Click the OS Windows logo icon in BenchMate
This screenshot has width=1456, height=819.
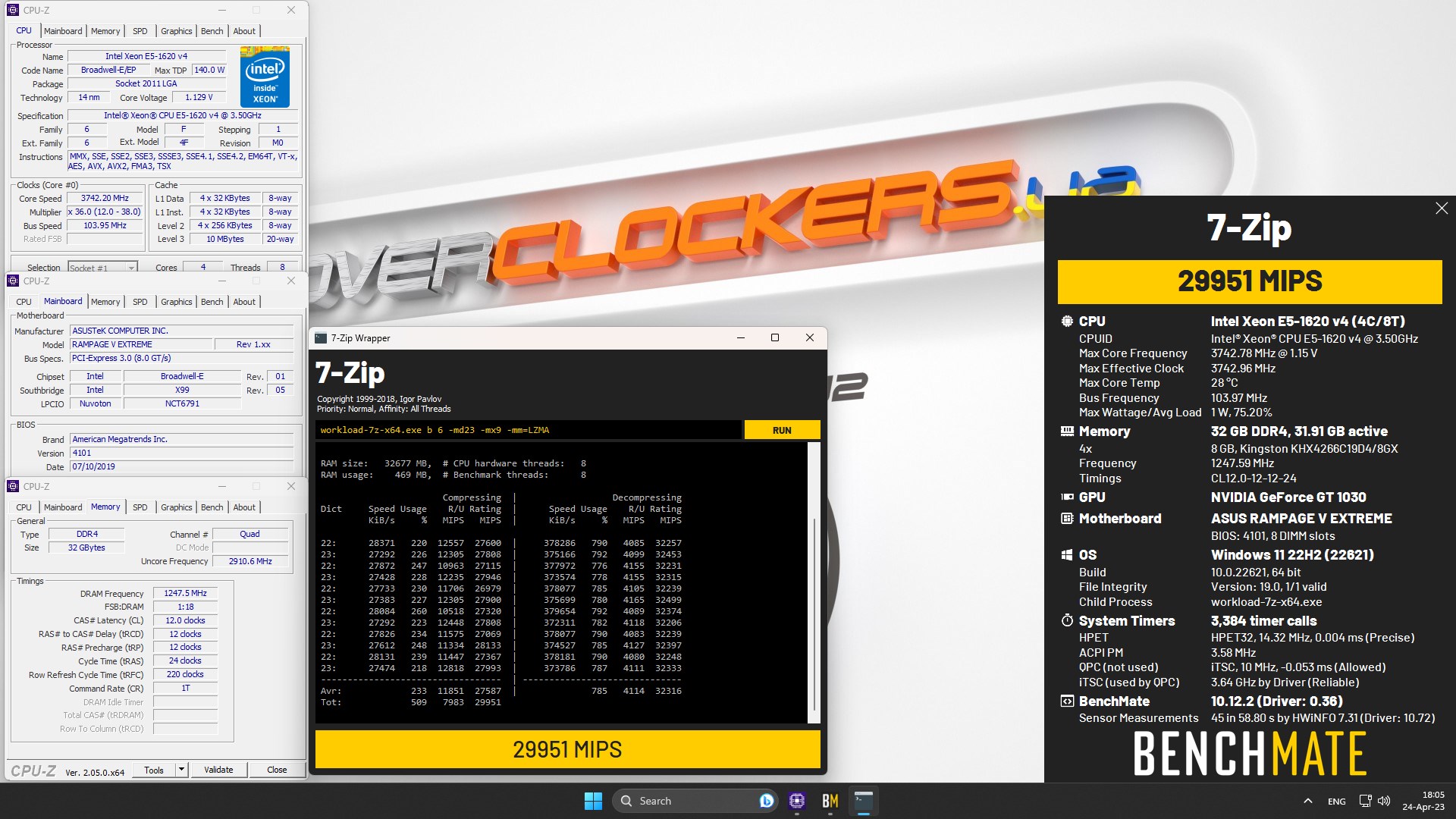point(1067,554)
